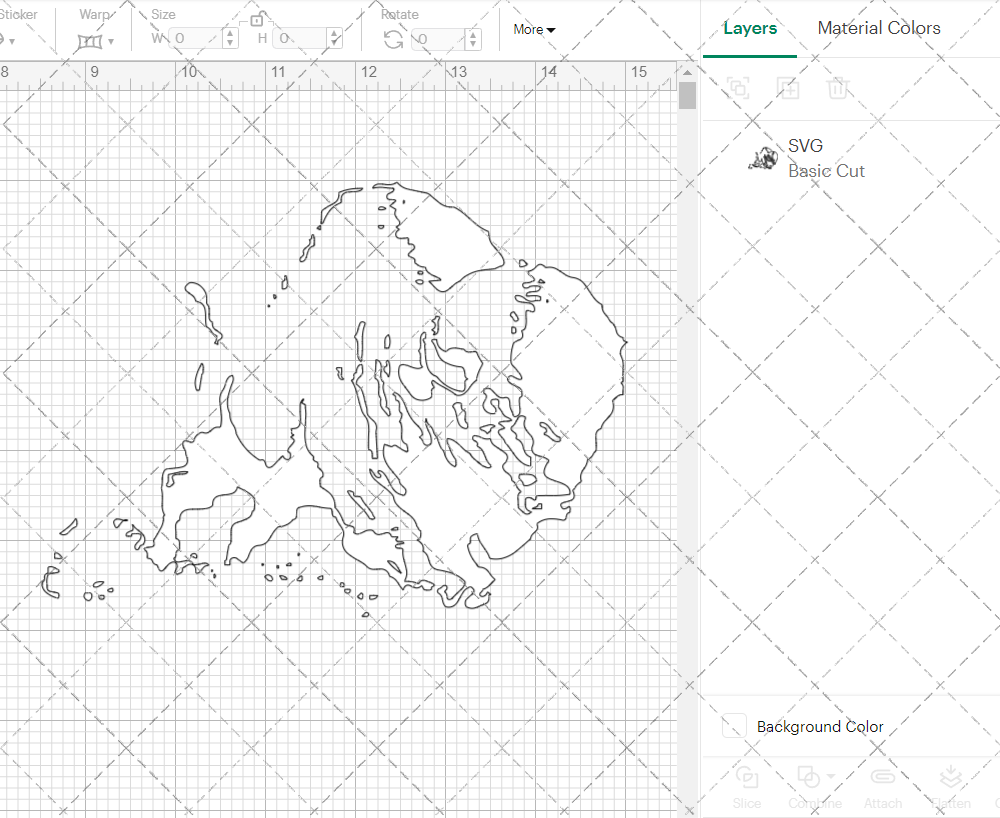1000x818 pixels.
Task: Select the SVG layer name
Action: pyautogui.click(x=805, y=146)
